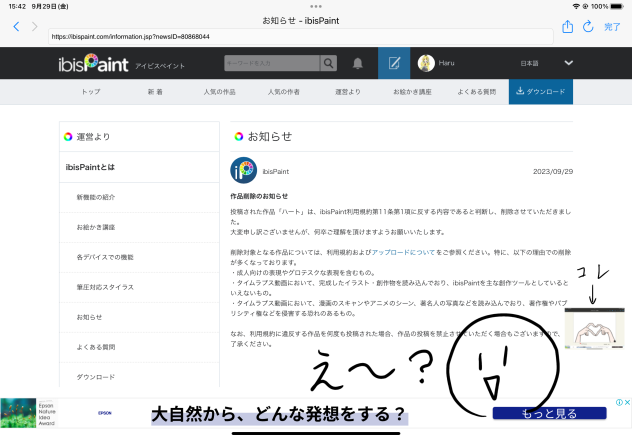Expand the header chevron menu

click(x=568, y=63)
